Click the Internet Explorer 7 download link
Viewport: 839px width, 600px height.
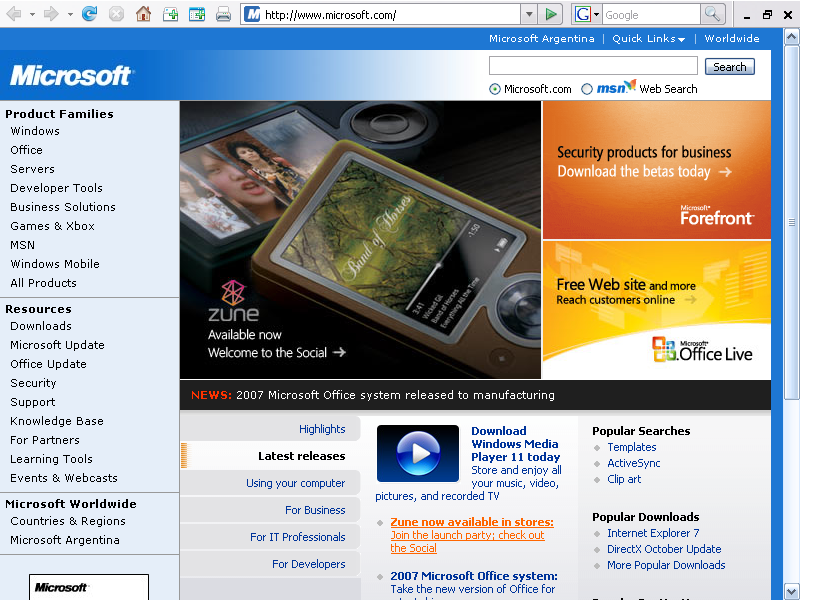point(653,533)
